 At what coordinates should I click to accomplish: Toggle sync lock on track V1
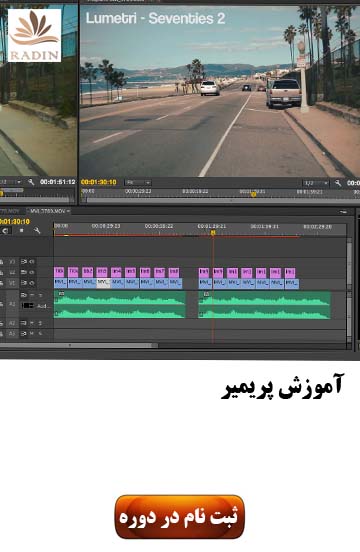(24, 283)
